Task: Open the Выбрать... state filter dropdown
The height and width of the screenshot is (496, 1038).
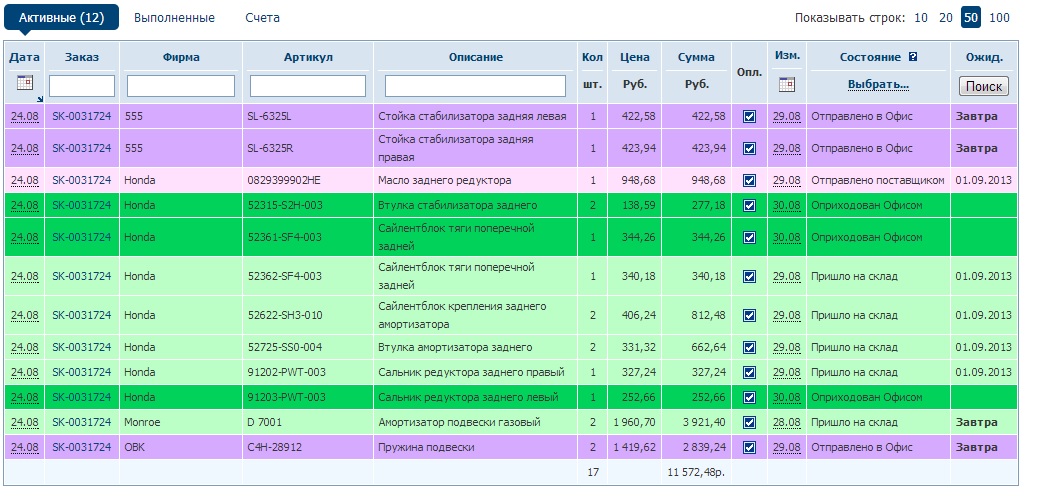Action: point(878,85)
